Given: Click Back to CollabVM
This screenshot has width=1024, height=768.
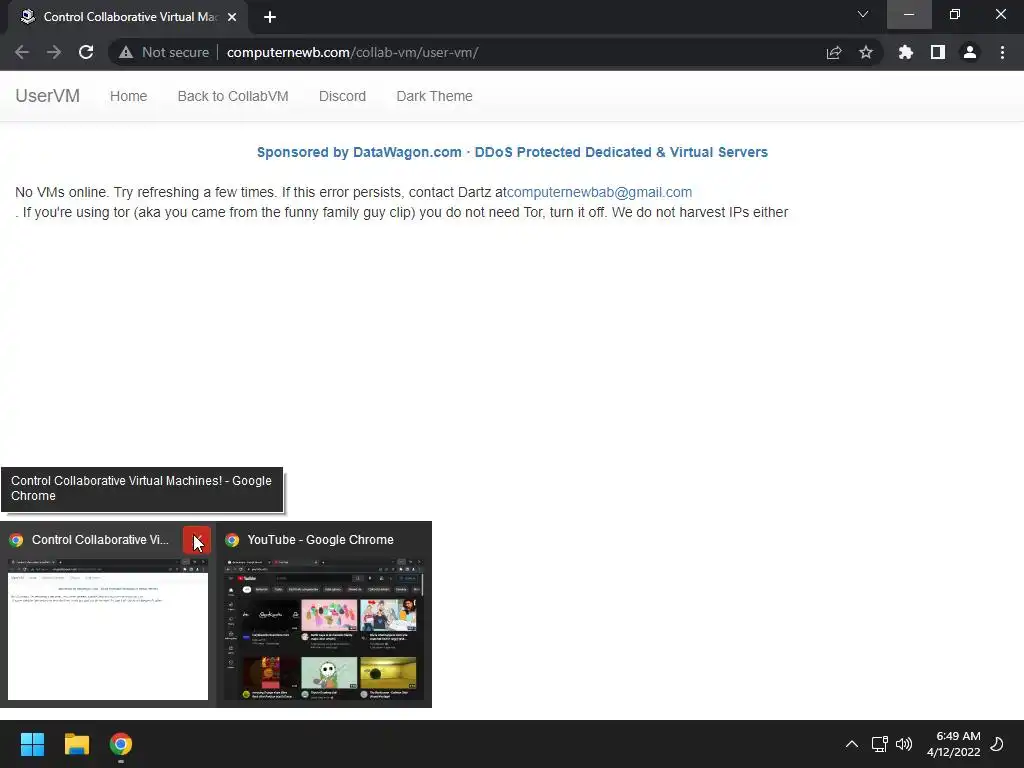Looking at the screenshot, I should pos(232,96).
